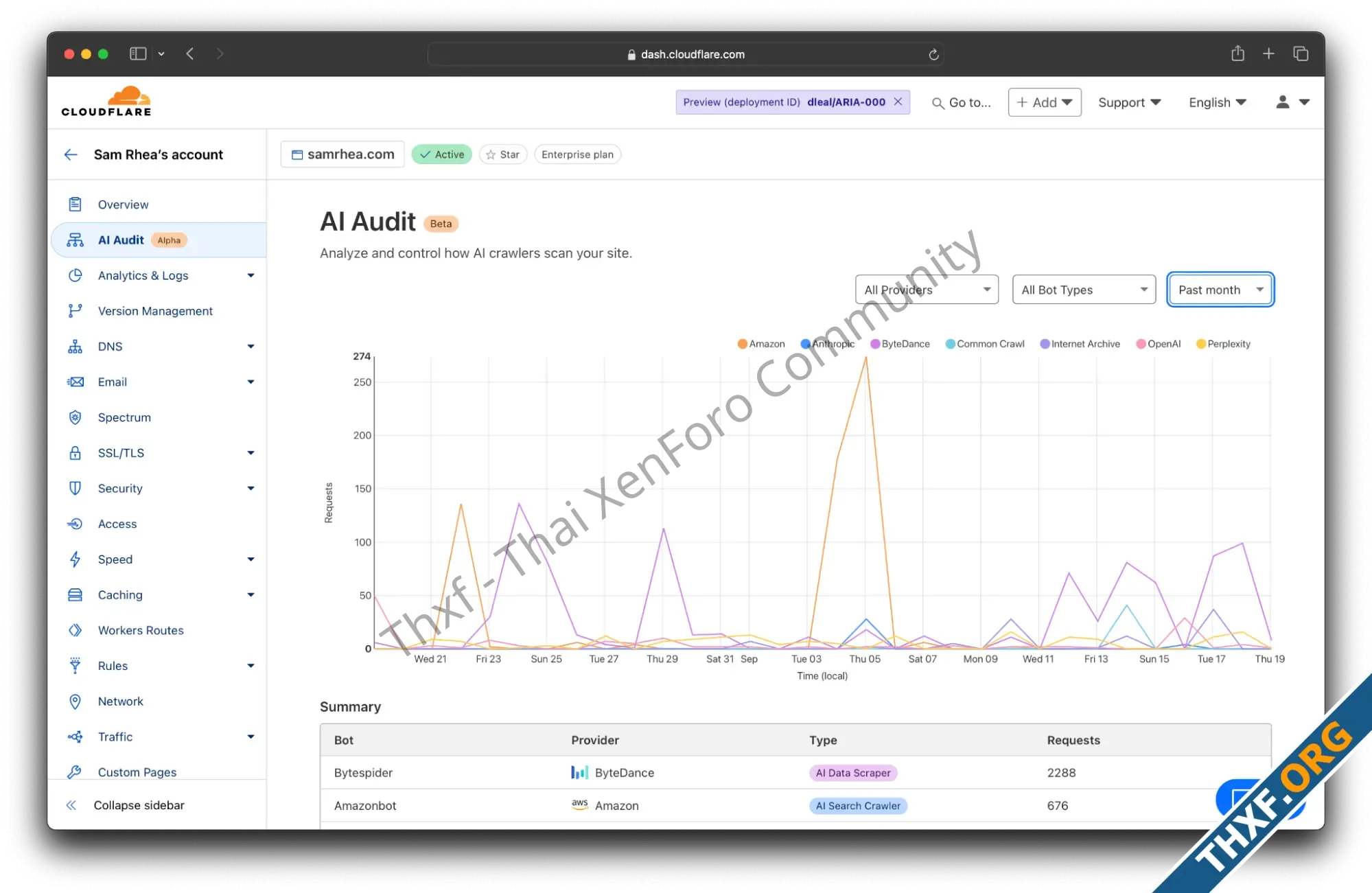Click the dash.cloudflare.com address bar

(686, 54)
